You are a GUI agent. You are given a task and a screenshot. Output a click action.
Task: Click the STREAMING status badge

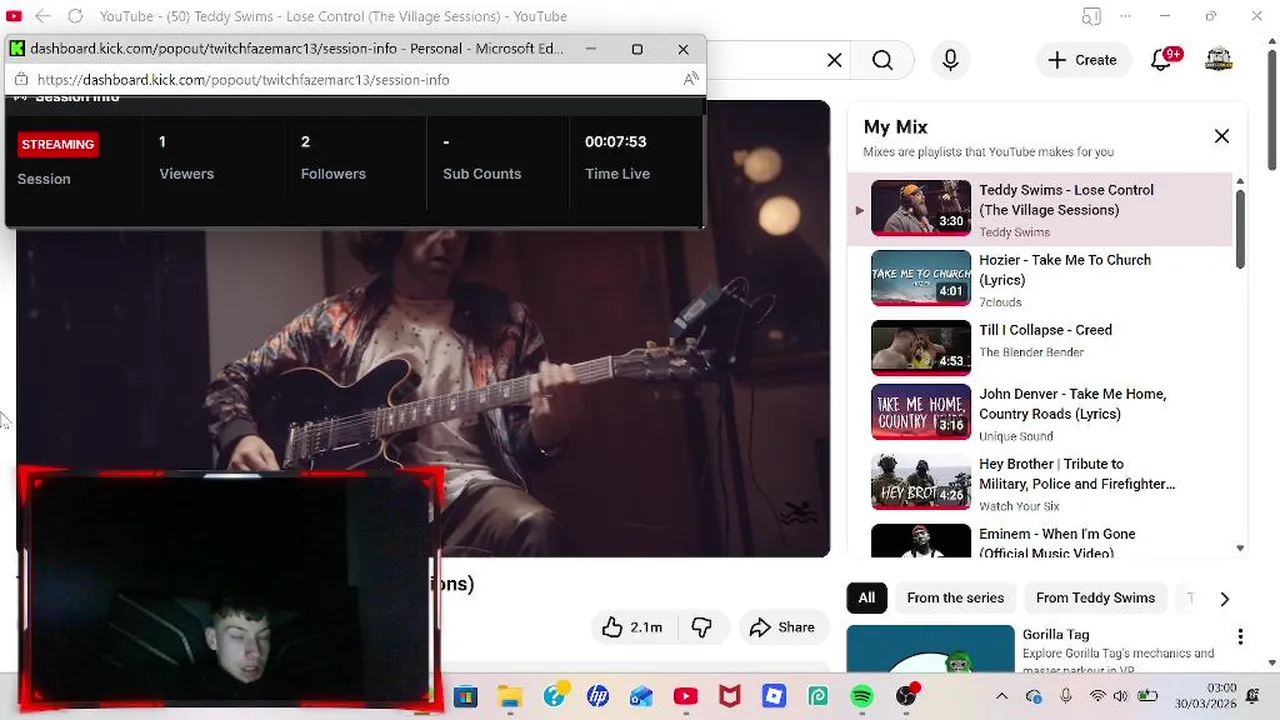pos(58,144)
